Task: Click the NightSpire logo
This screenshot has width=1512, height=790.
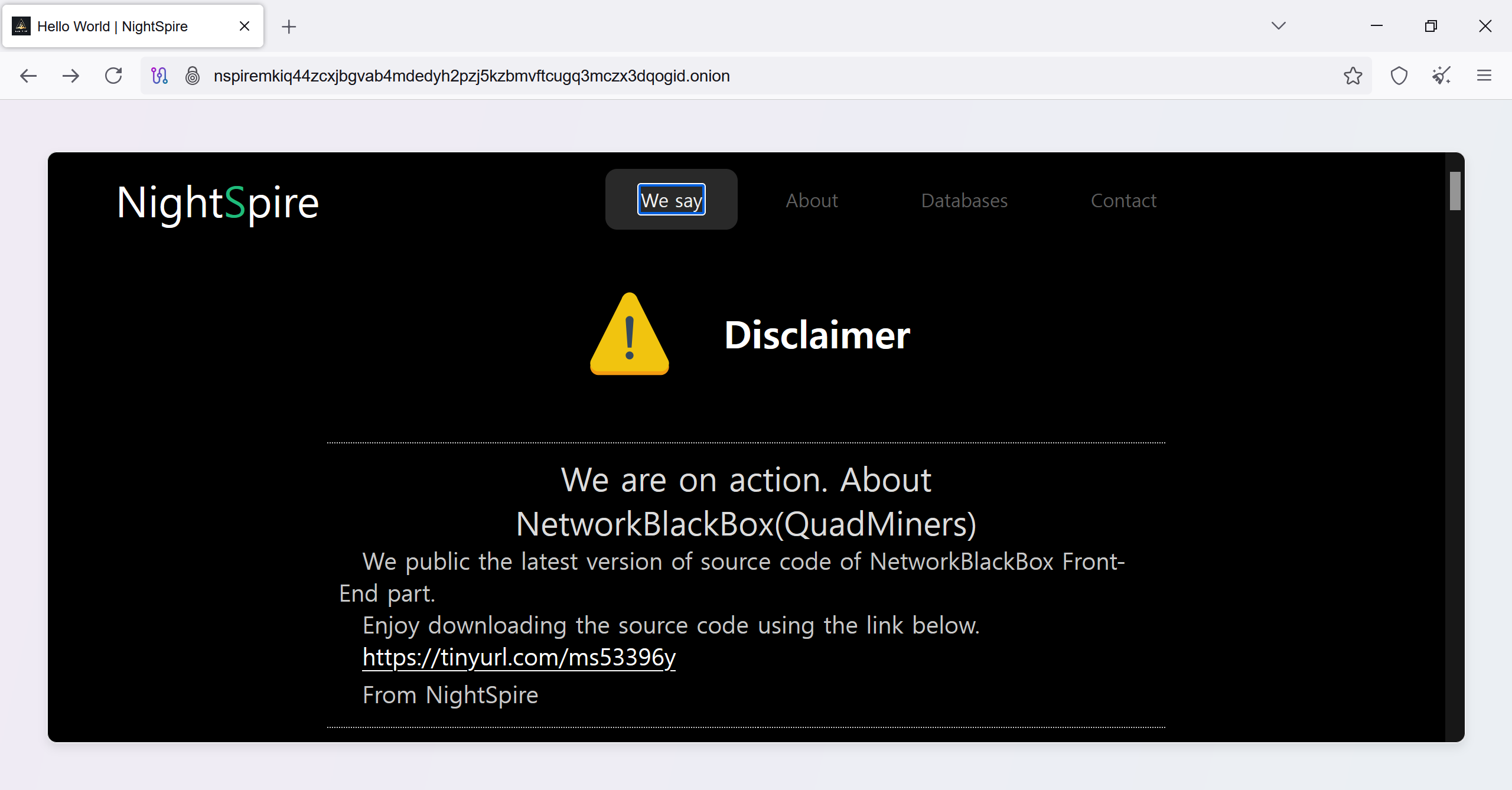Action: click(x=218, y=204)
